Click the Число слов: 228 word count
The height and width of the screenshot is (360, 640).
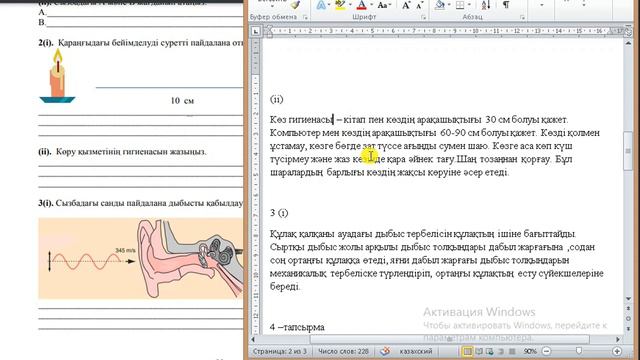pyautogui.click(x=343, y=351)
